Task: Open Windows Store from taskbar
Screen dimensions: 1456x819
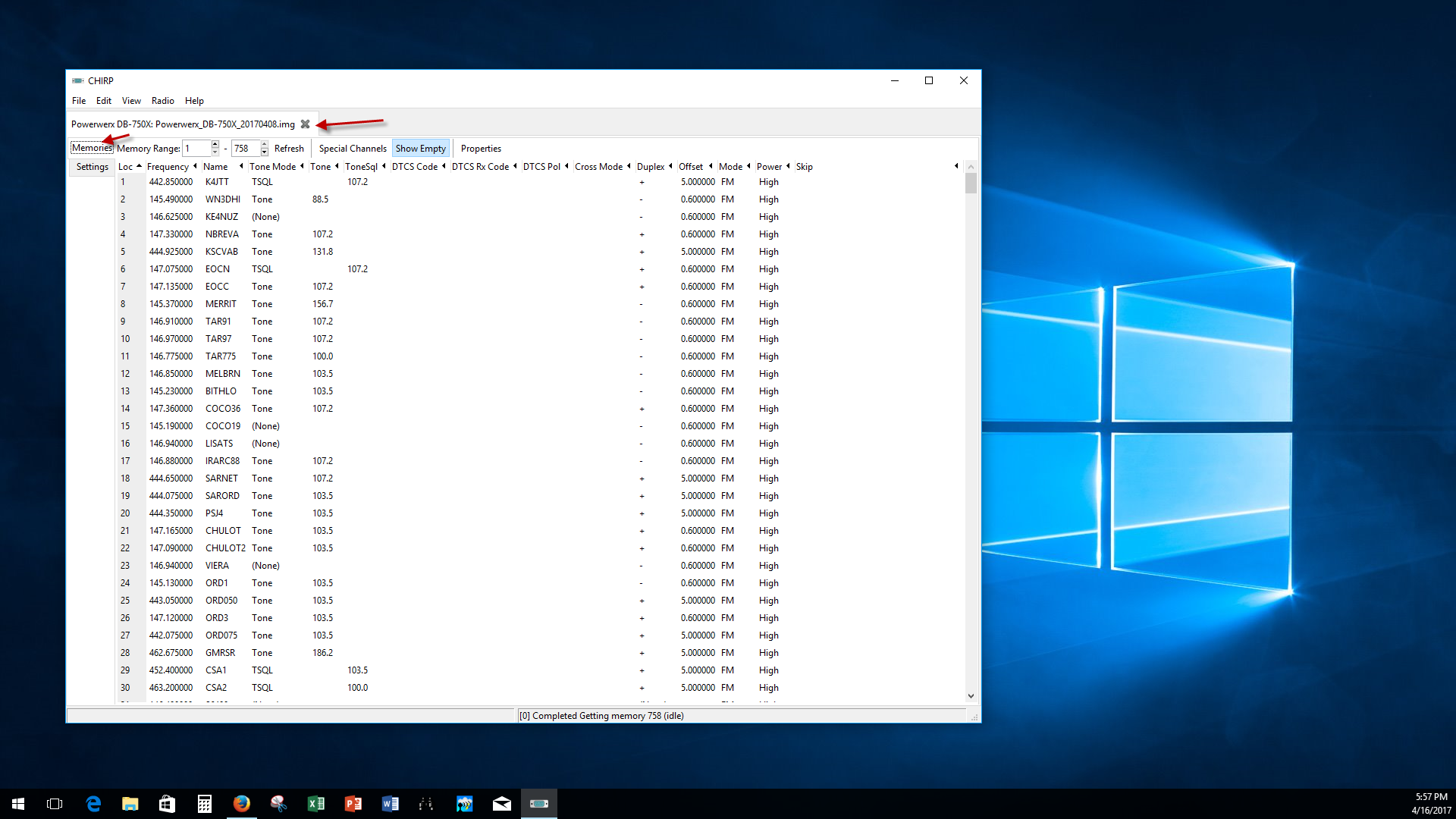Action: pos(167,804)
